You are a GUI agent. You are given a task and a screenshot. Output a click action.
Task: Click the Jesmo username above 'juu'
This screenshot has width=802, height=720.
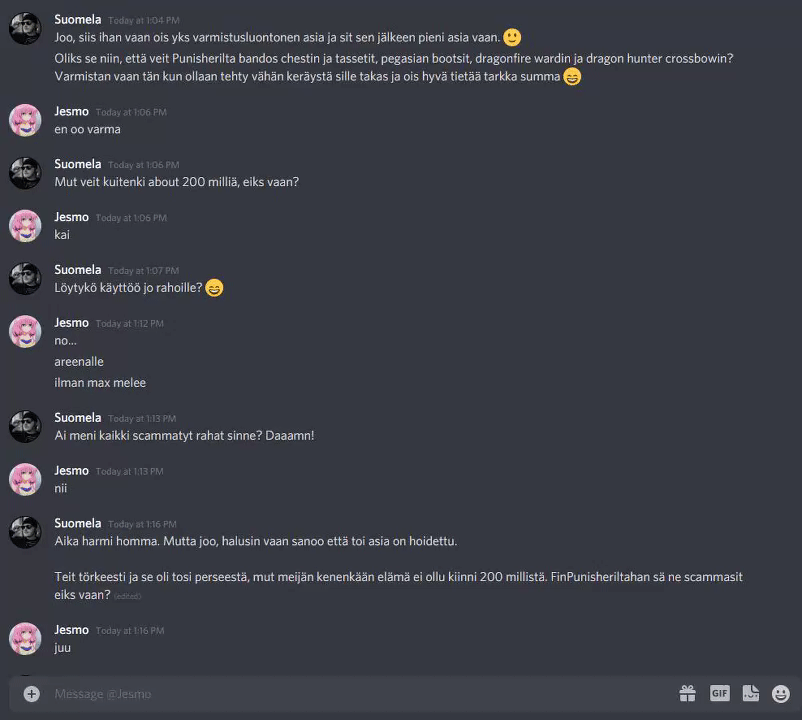point(72,630)
